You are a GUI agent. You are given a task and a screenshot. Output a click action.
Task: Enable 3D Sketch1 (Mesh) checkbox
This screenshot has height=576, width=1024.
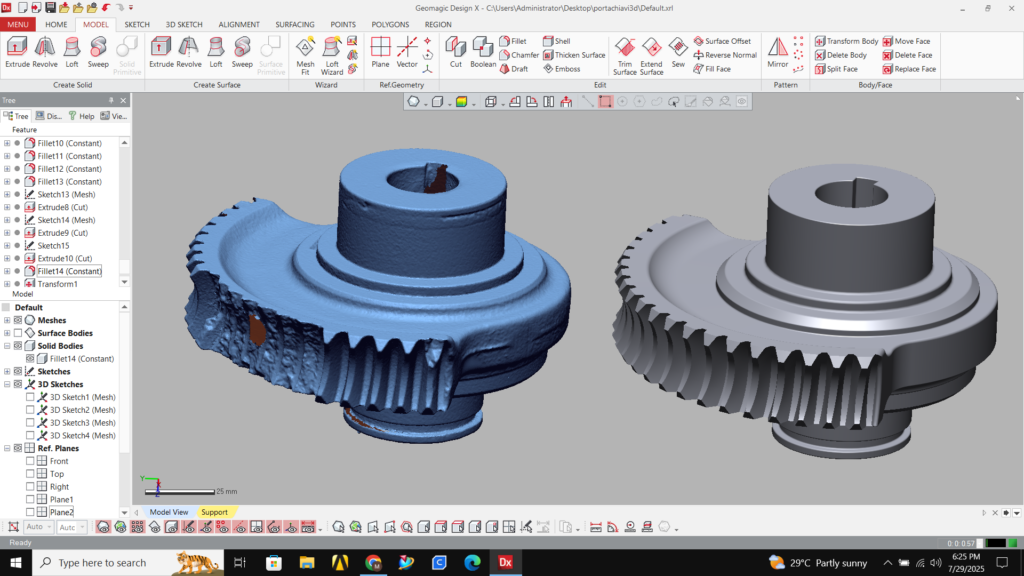click(x=30, y=397)
